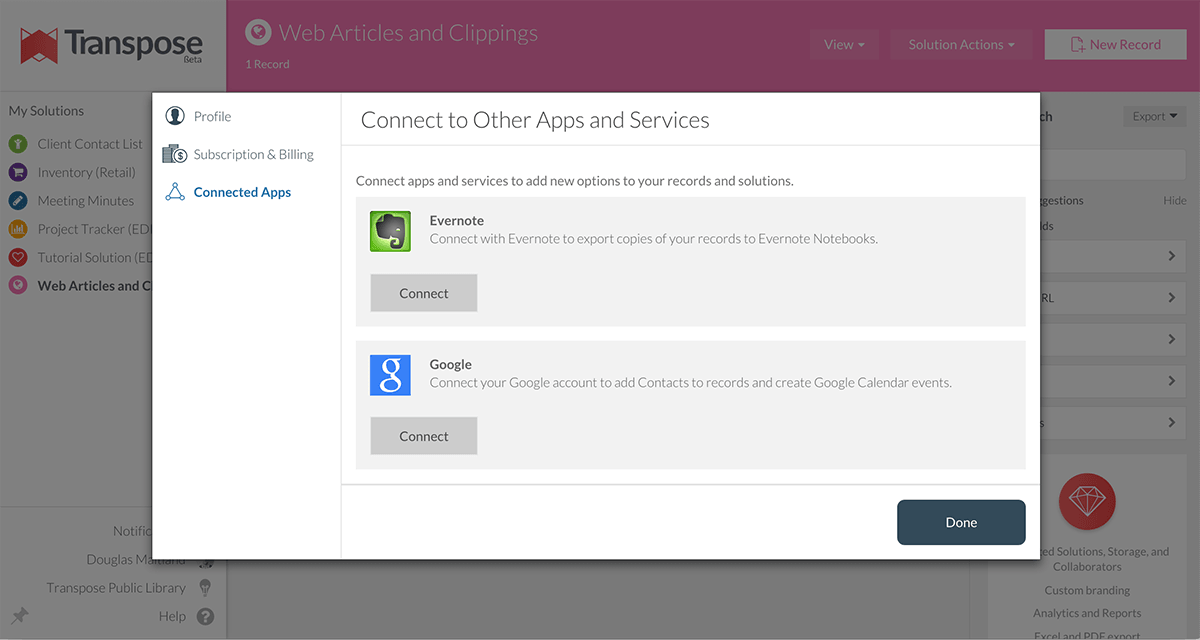
Task: Open the Help link
Action: (x=172, y=616)
